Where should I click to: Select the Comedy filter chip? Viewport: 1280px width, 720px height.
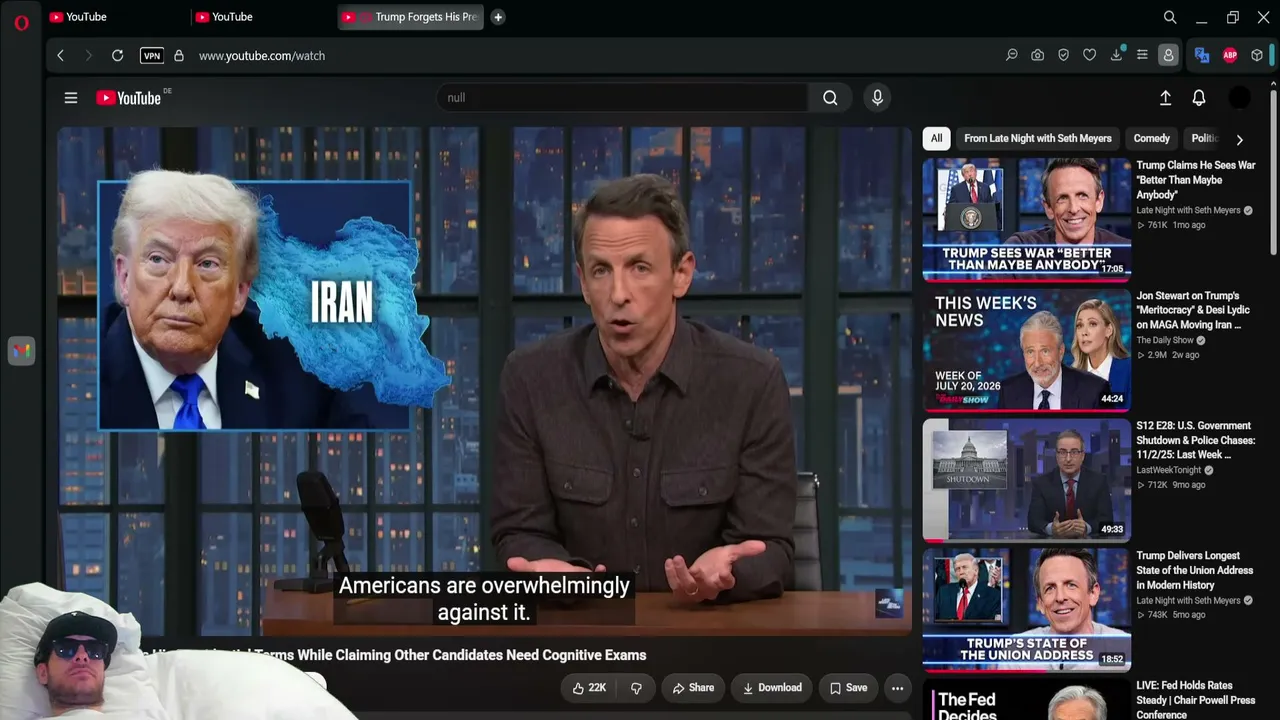point(1151,139)
